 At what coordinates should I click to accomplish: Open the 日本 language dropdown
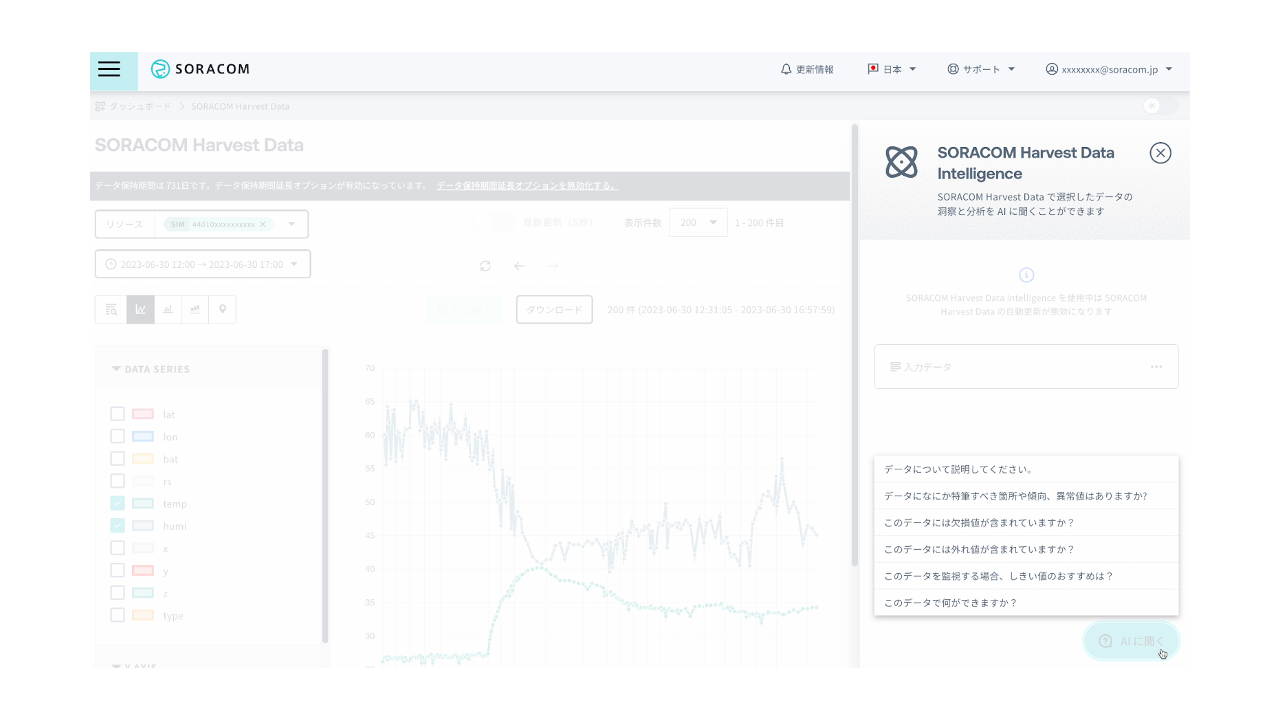click(x=892, y=70)
